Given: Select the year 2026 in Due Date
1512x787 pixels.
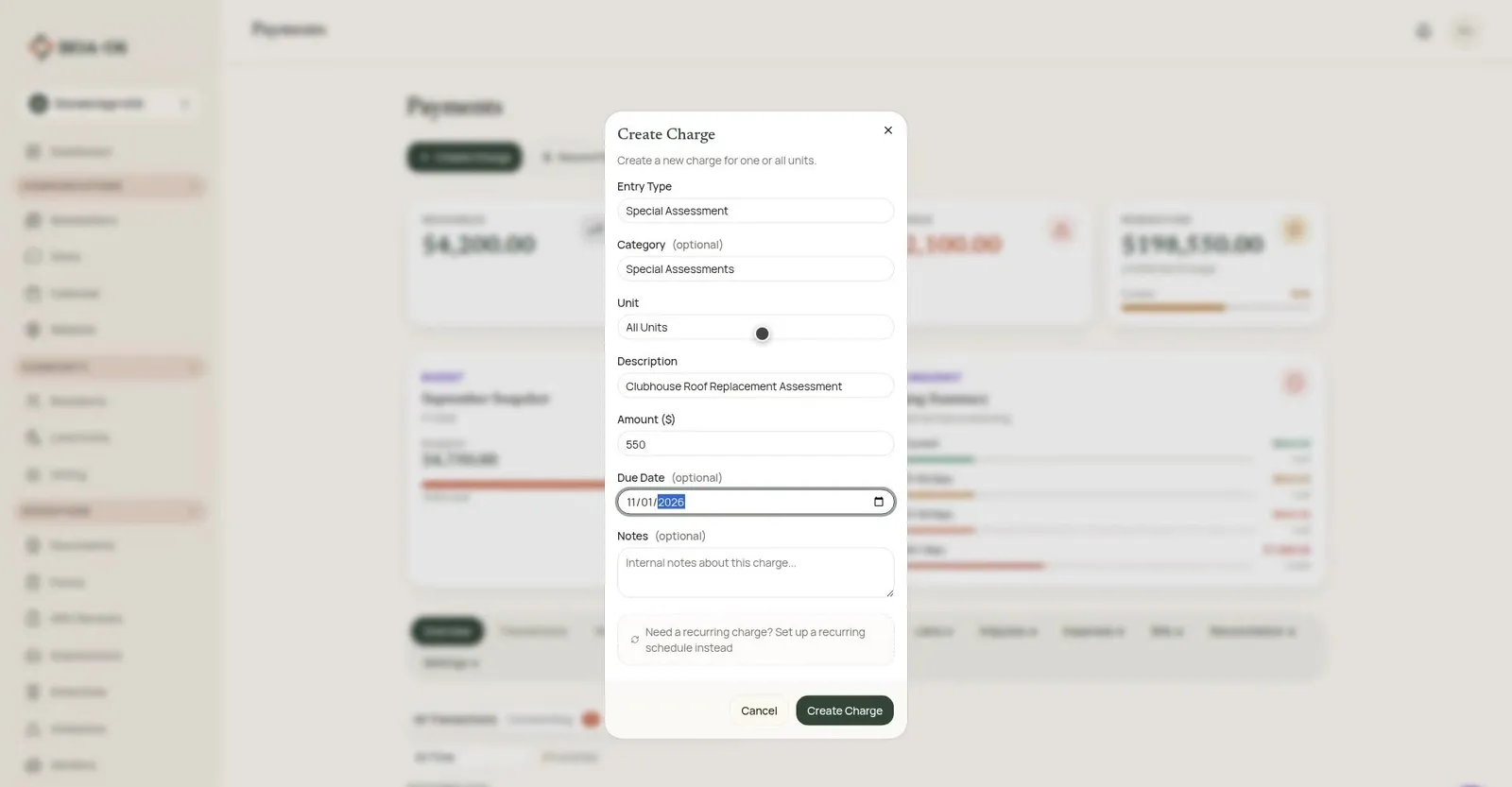Looking at the screenshot, I should (x=671, y=502).
